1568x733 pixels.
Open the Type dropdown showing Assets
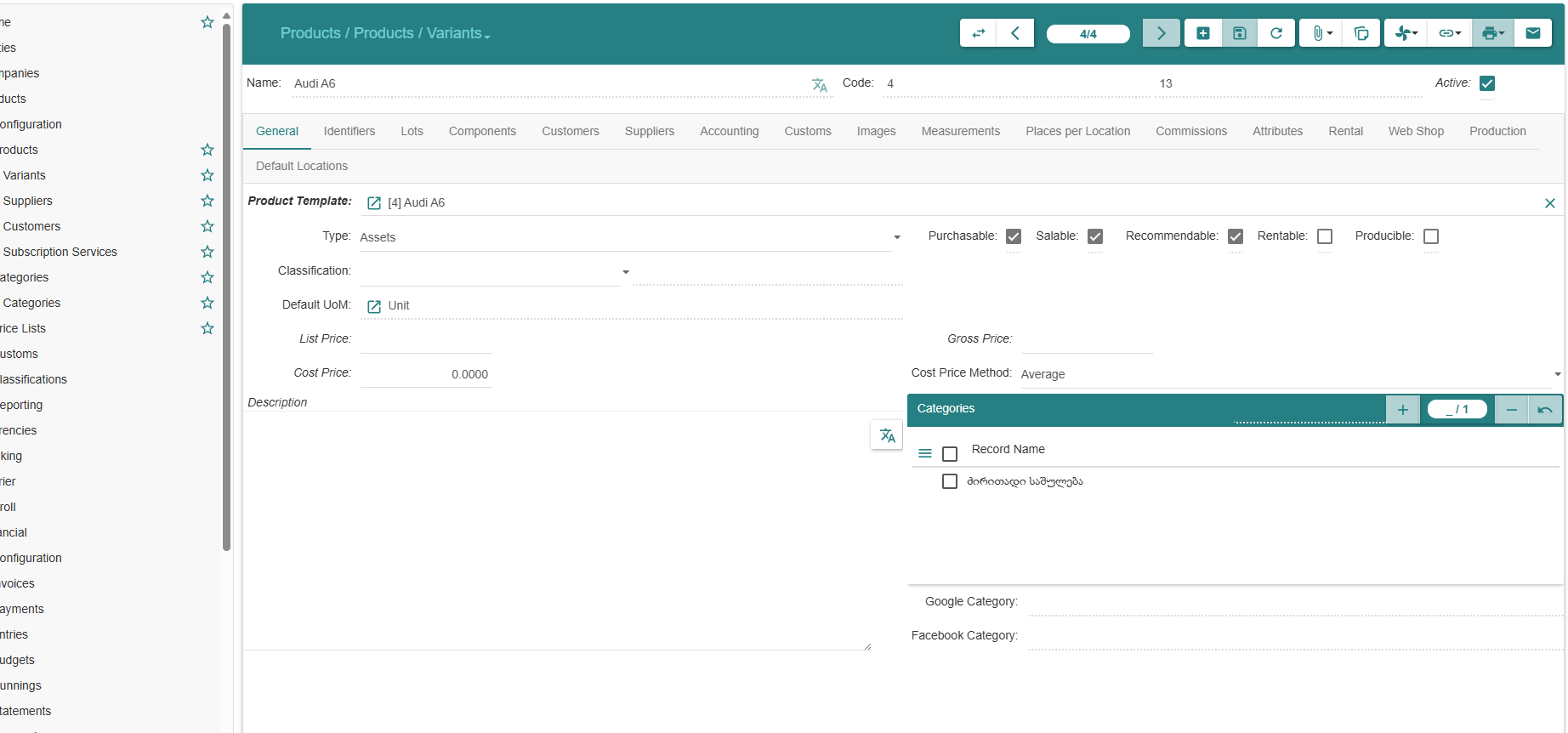629,237
